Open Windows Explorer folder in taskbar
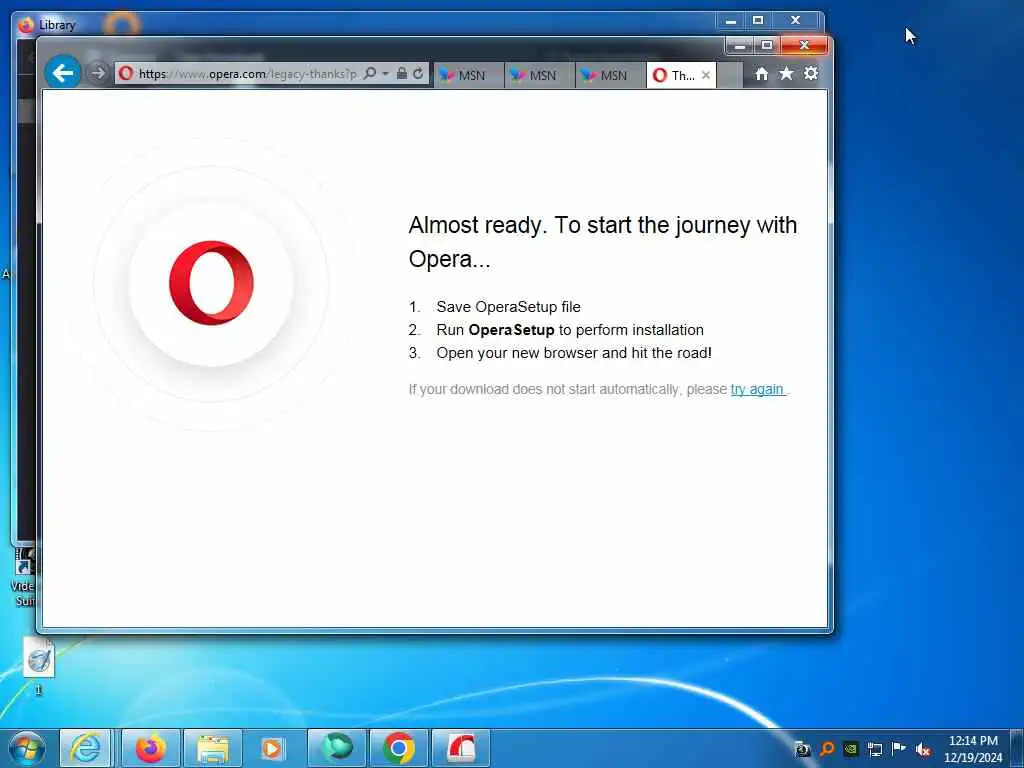Viewport: 1024px width, 768px height. [213, 748]
